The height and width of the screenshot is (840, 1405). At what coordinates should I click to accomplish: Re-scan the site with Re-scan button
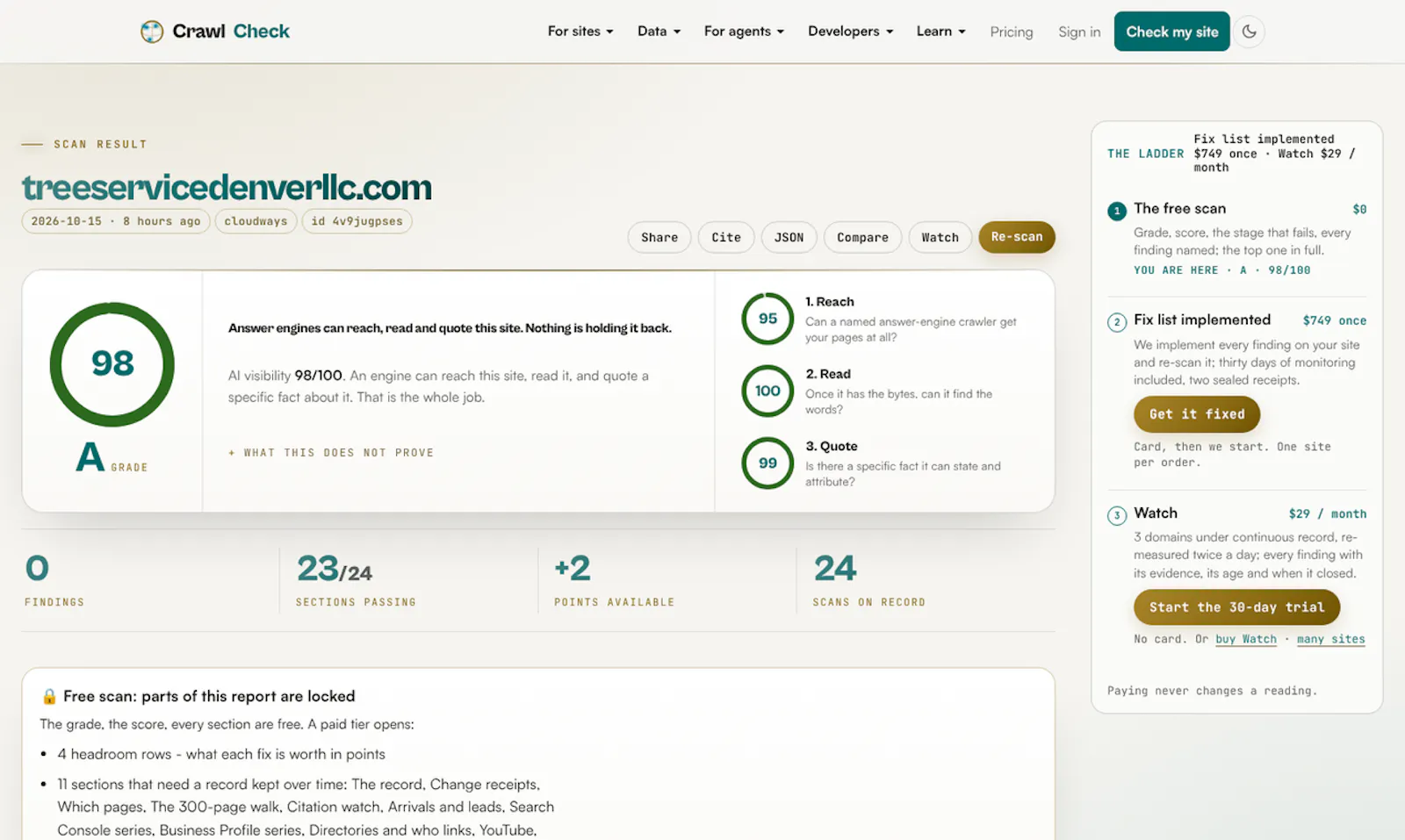click(1017, 237)
